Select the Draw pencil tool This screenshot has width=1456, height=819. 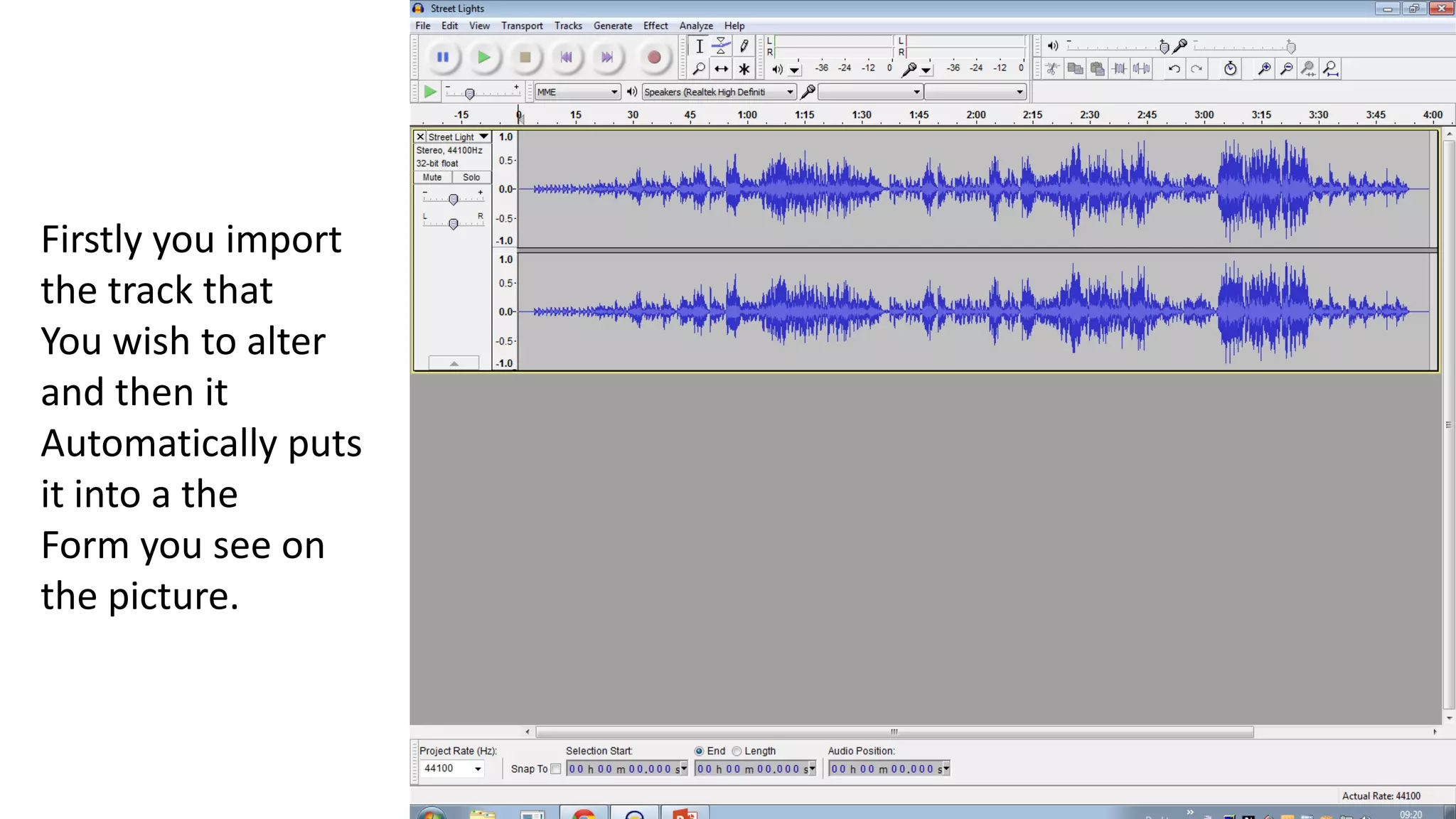pos(744,46)
